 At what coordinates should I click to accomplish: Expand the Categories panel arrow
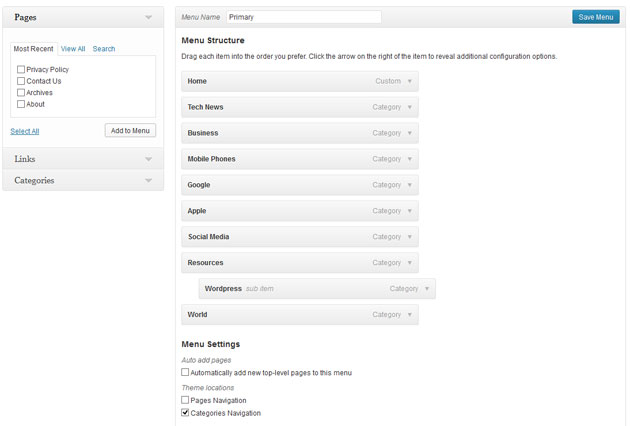pyautogui.click(x=149, y=180)
